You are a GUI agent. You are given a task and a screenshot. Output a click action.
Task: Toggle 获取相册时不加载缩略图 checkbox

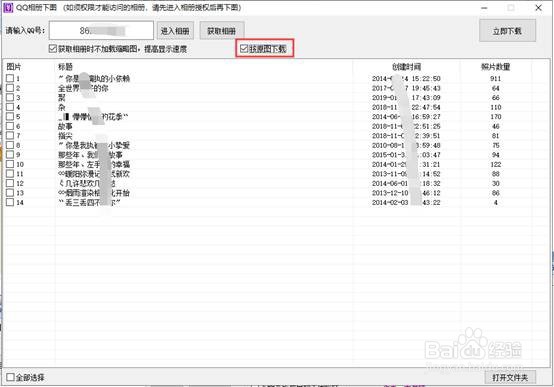53,48
